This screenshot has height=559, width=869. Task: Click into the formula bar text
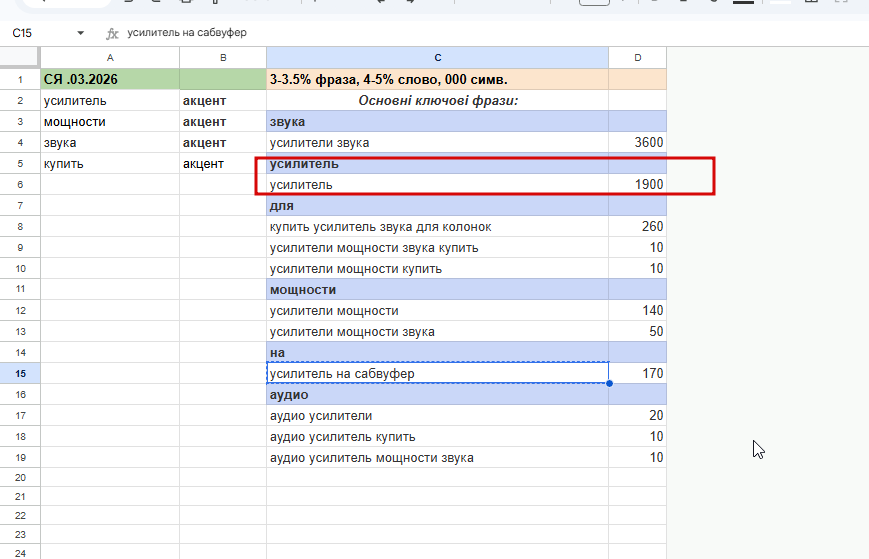point(187,33)
